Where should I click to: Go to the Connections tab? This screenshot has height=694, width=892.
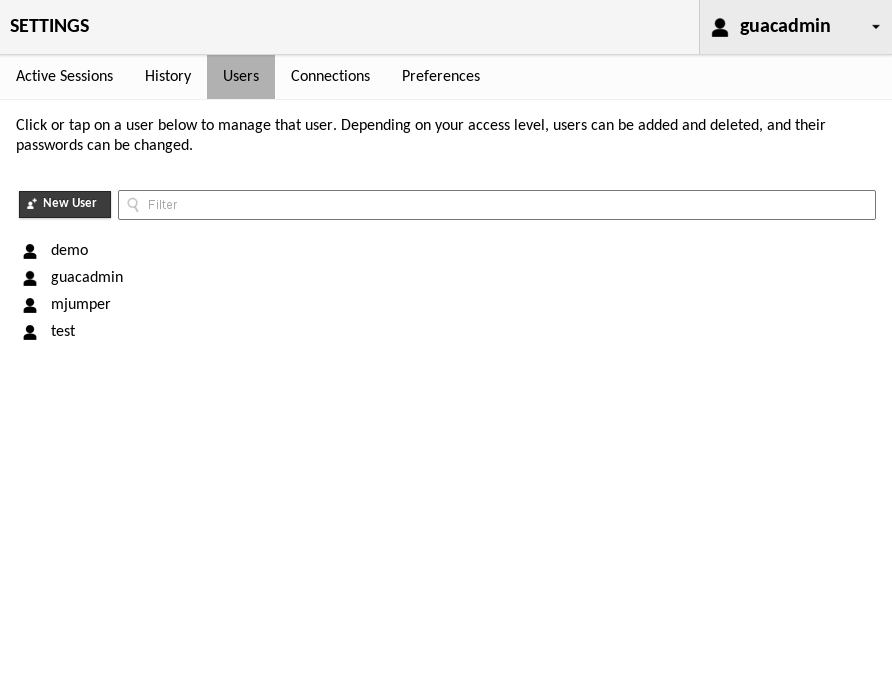pyautogui.click(x=330, y=77)
